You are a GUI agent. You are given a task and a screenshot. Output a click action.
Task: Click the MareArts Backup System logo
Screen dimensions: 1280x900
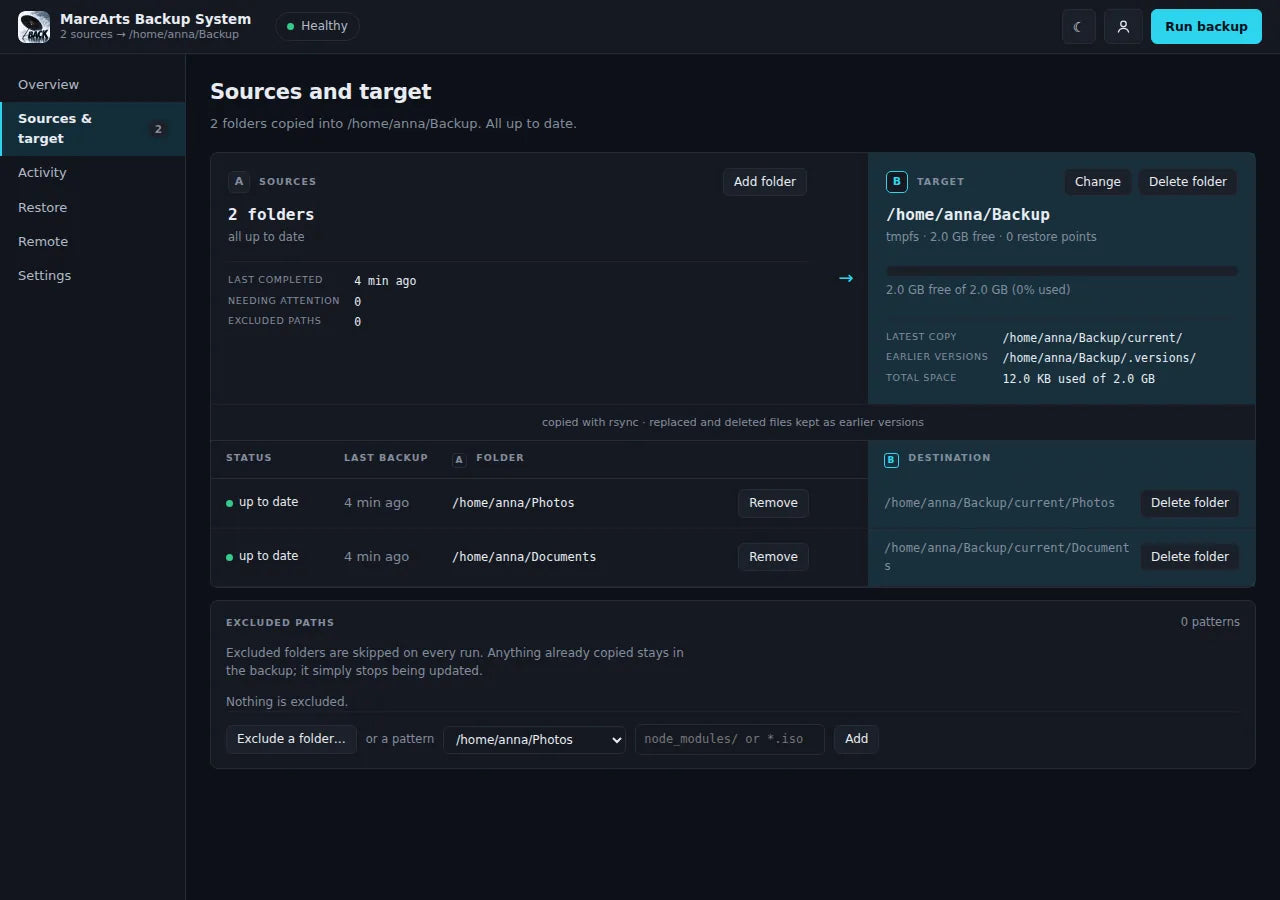click(34, 27)
